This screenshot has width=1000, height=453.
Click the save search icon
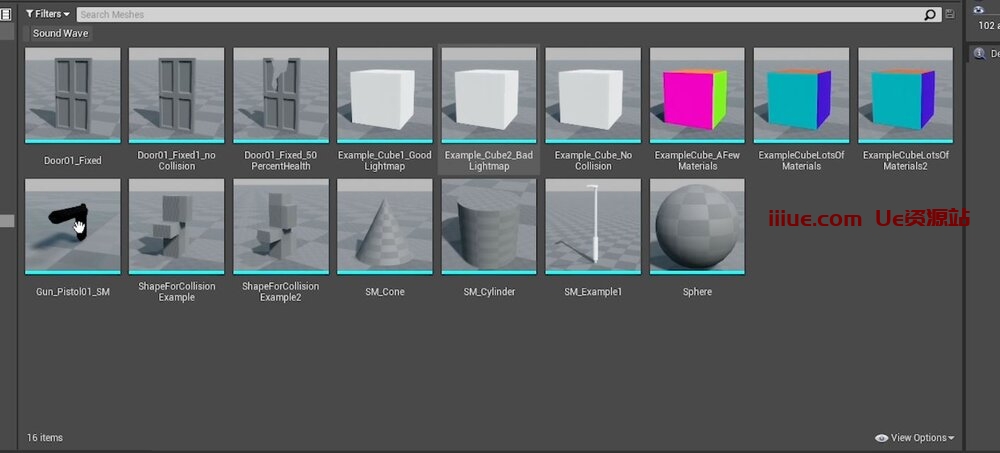[x=948, y=15]
